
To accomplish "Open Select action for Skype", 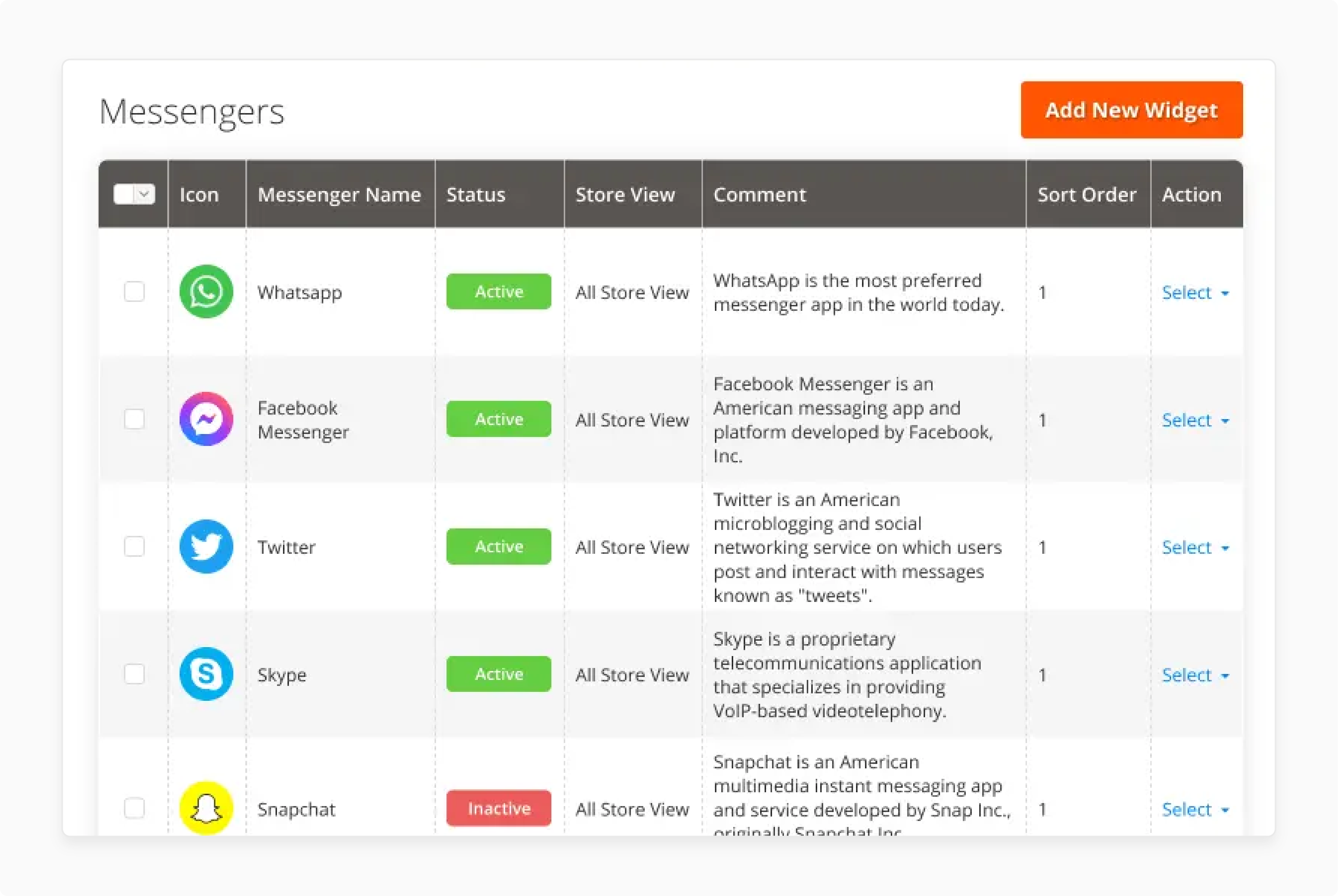I will pyautogui.click(x=1195, y=675).
